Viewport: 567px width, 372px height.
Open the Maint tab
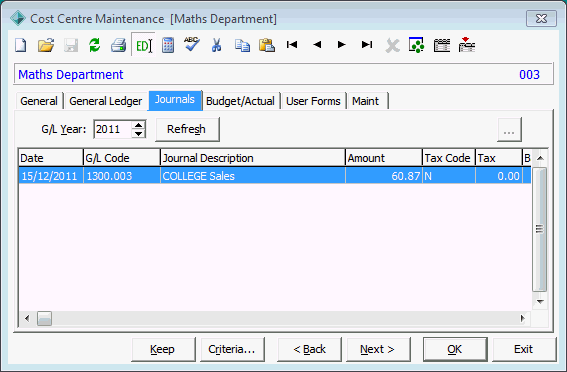click(366, 101)
